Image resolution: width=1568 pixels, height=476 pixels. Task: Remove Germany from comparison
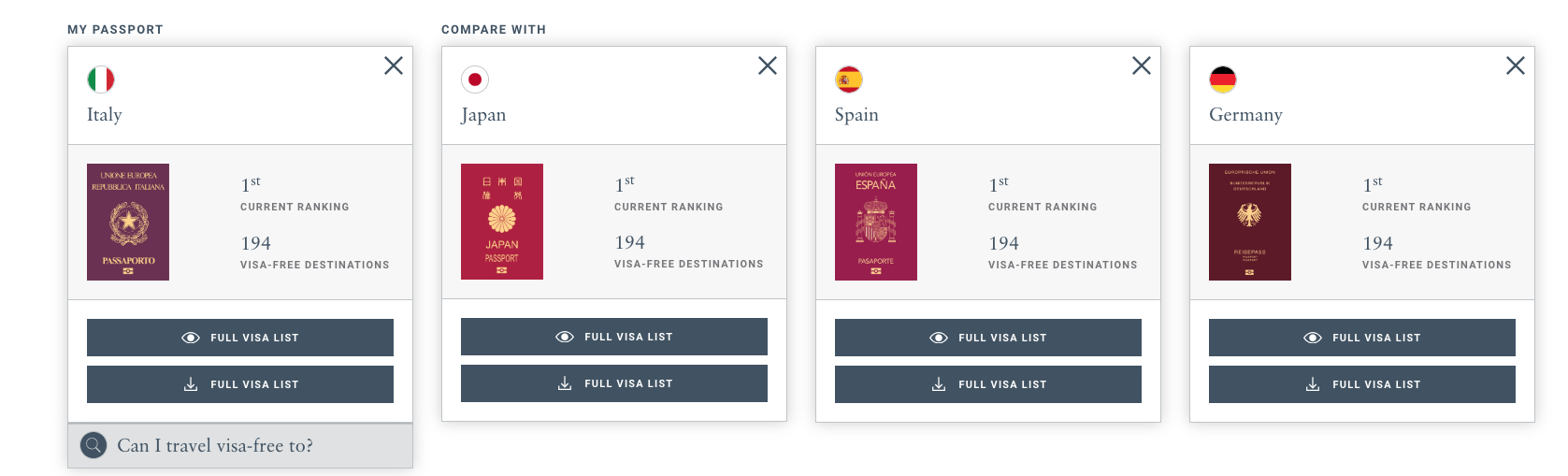tap(1516, 65)
